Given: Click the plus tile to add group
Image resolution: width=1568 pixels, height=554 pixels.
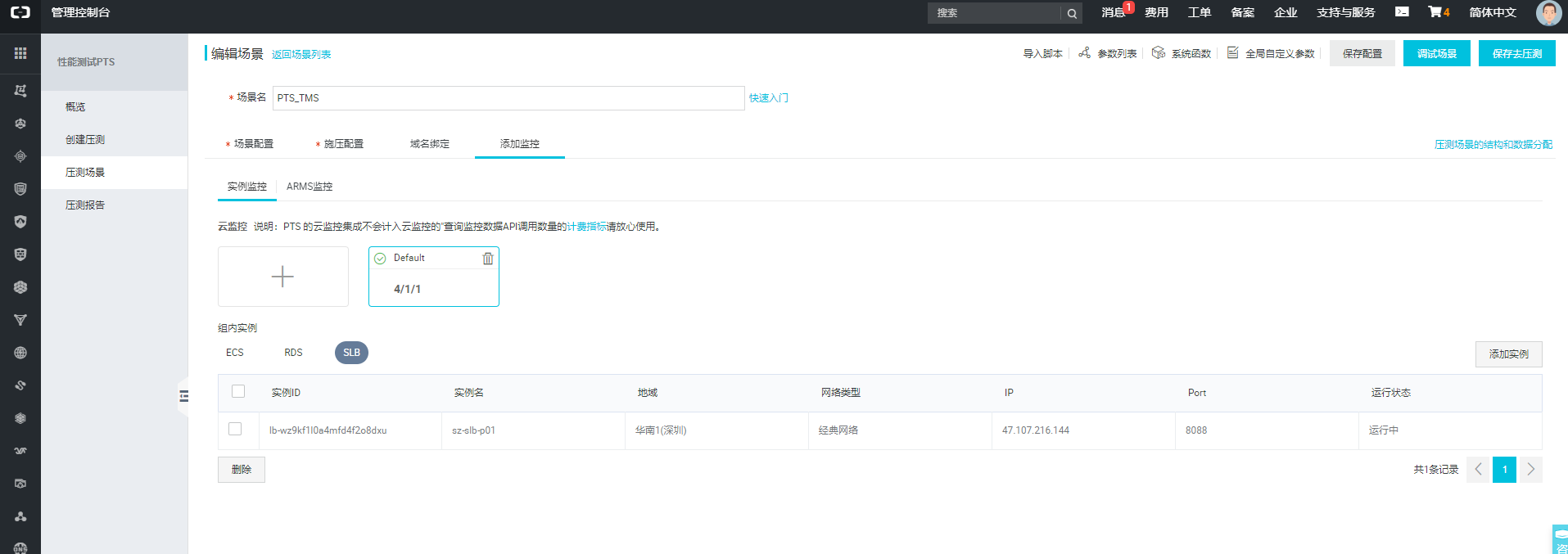Looking at the screenshot, I should click(x=282, y=277).
